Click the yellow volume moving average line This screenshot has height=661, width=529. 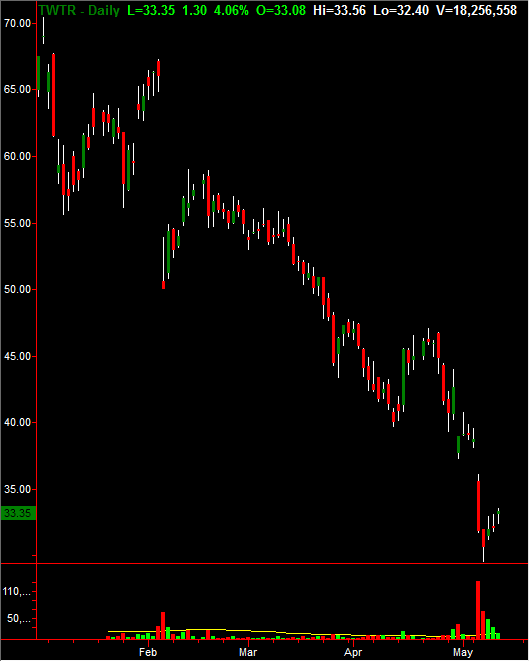pyautogui.click(x=253, y=631)
